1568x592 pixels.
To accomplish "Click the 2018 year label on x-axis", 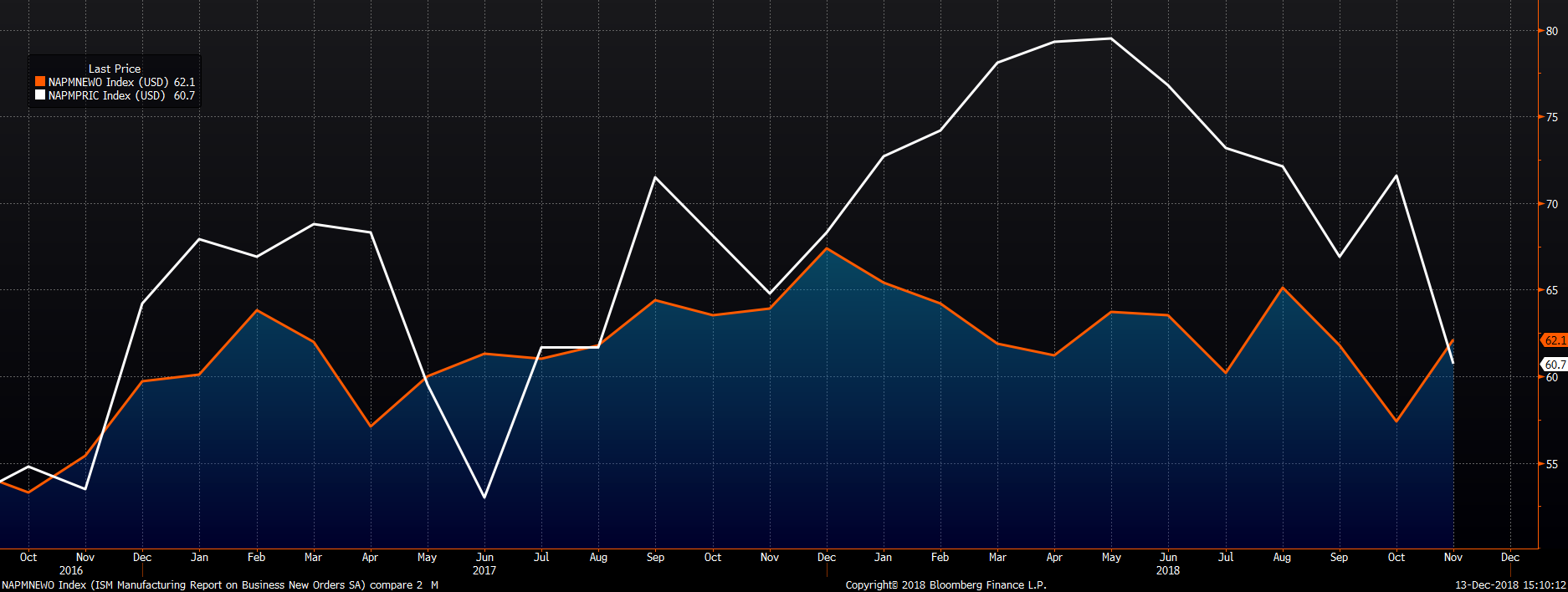I will (x=1168, y=570).
